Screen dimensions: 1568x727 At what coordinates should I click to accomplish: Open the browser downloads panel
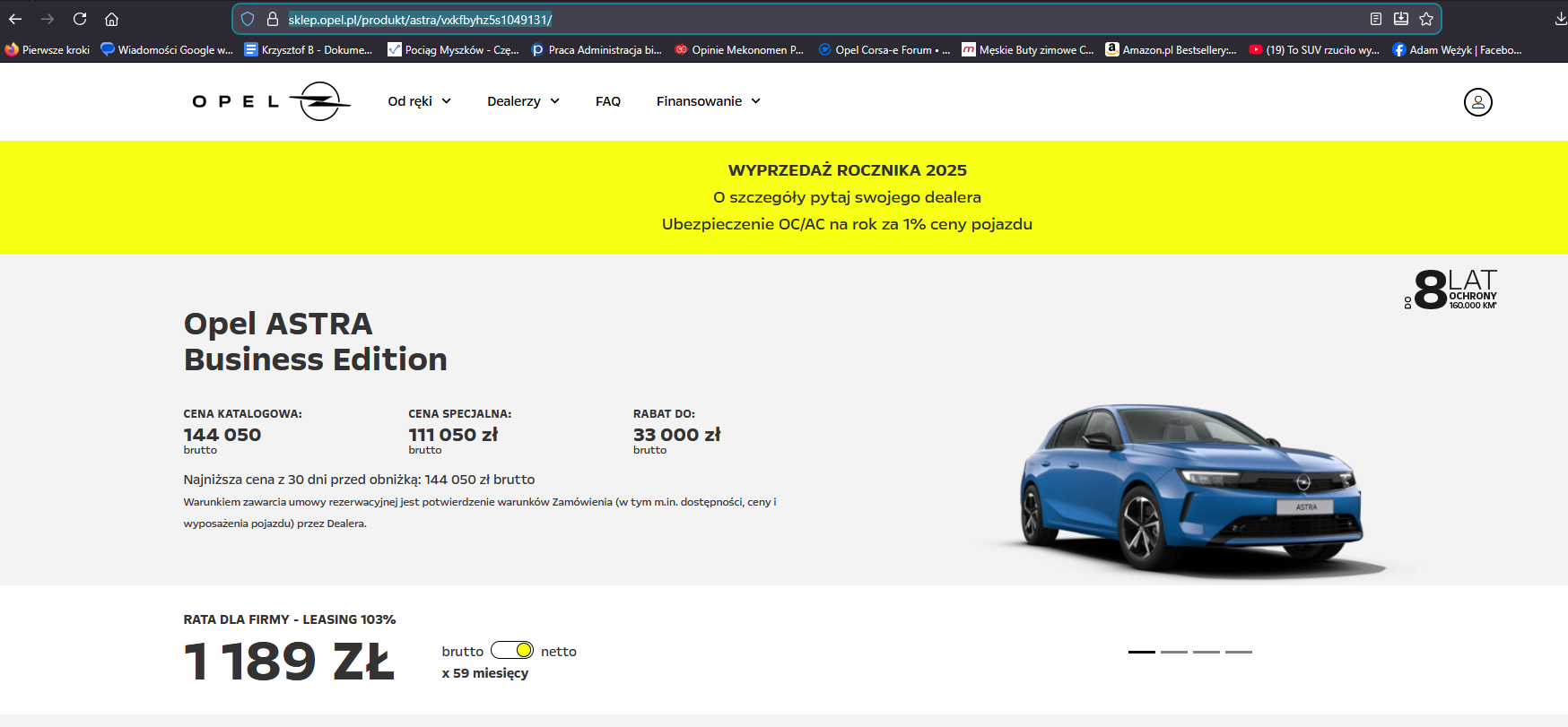1561,19
